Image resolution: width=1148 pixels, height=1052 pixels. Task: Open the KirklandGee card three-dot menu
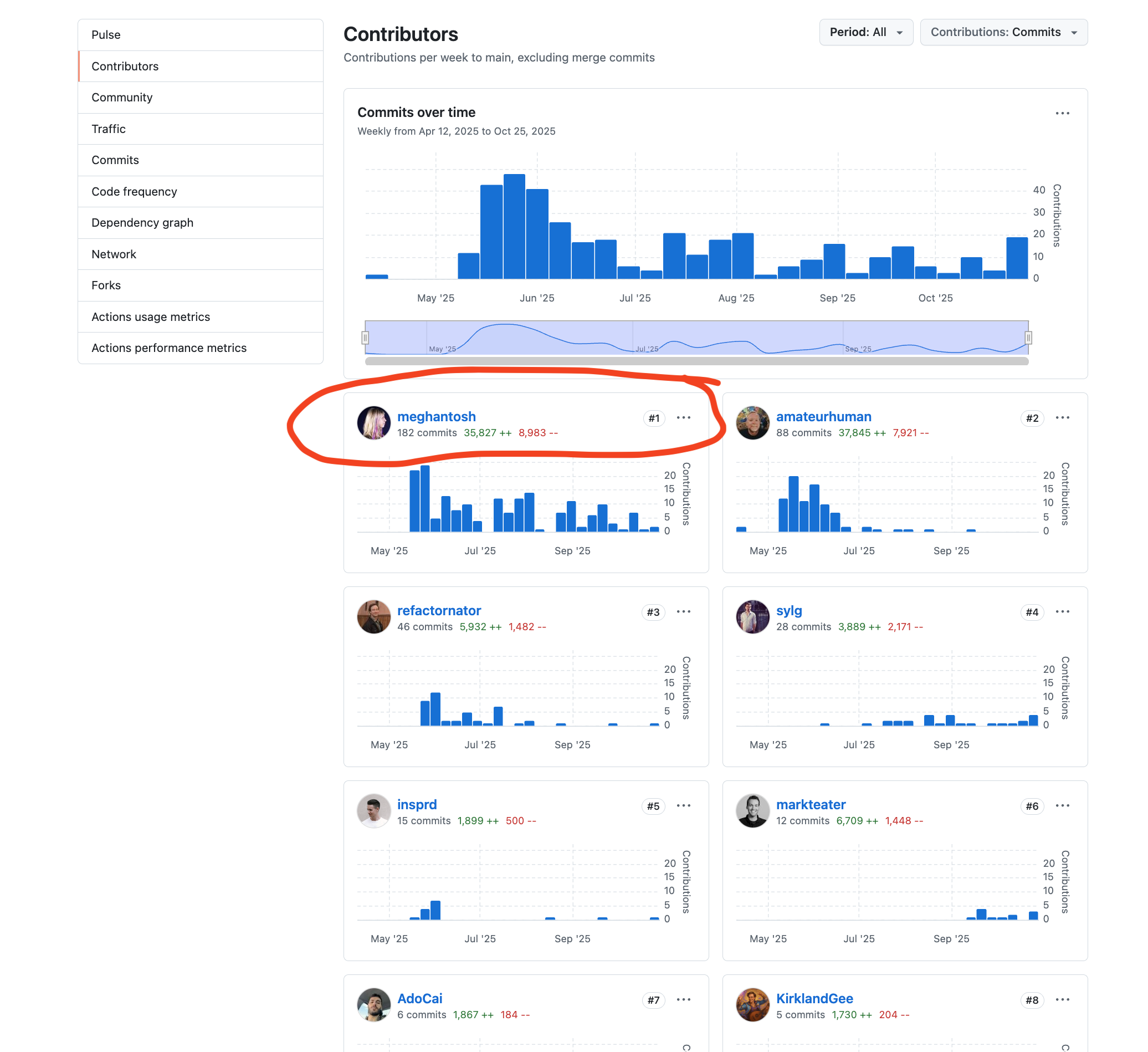1062,999
